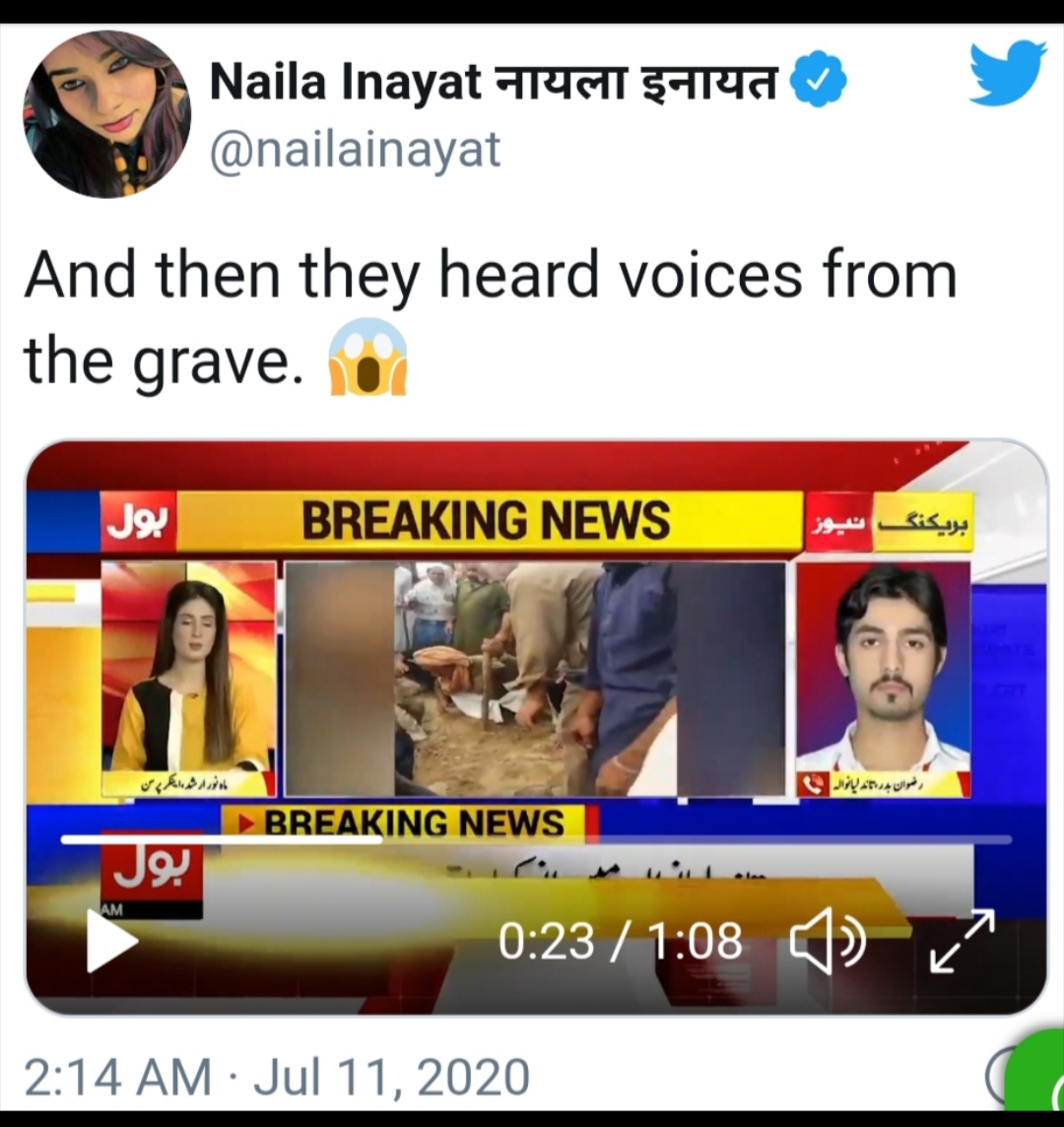Click the male reporter's photo pane
The image size is (1064, 1127).
click(884, 679)
